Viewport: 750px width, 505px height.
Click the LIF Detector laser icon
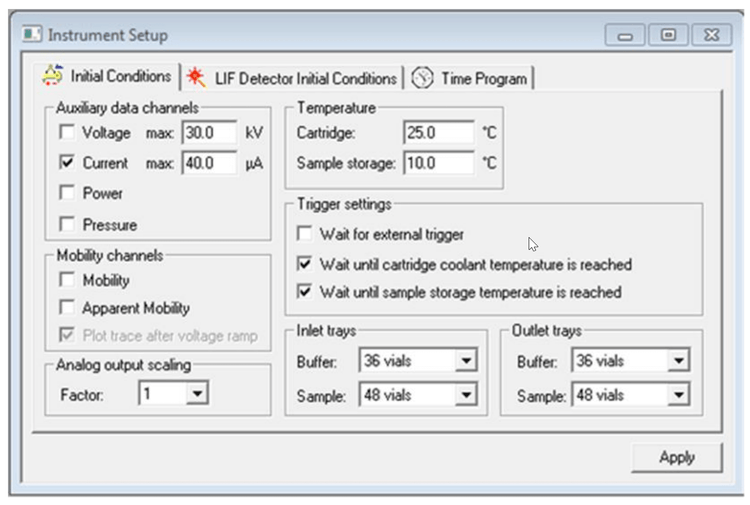click(x=197, y=78)
